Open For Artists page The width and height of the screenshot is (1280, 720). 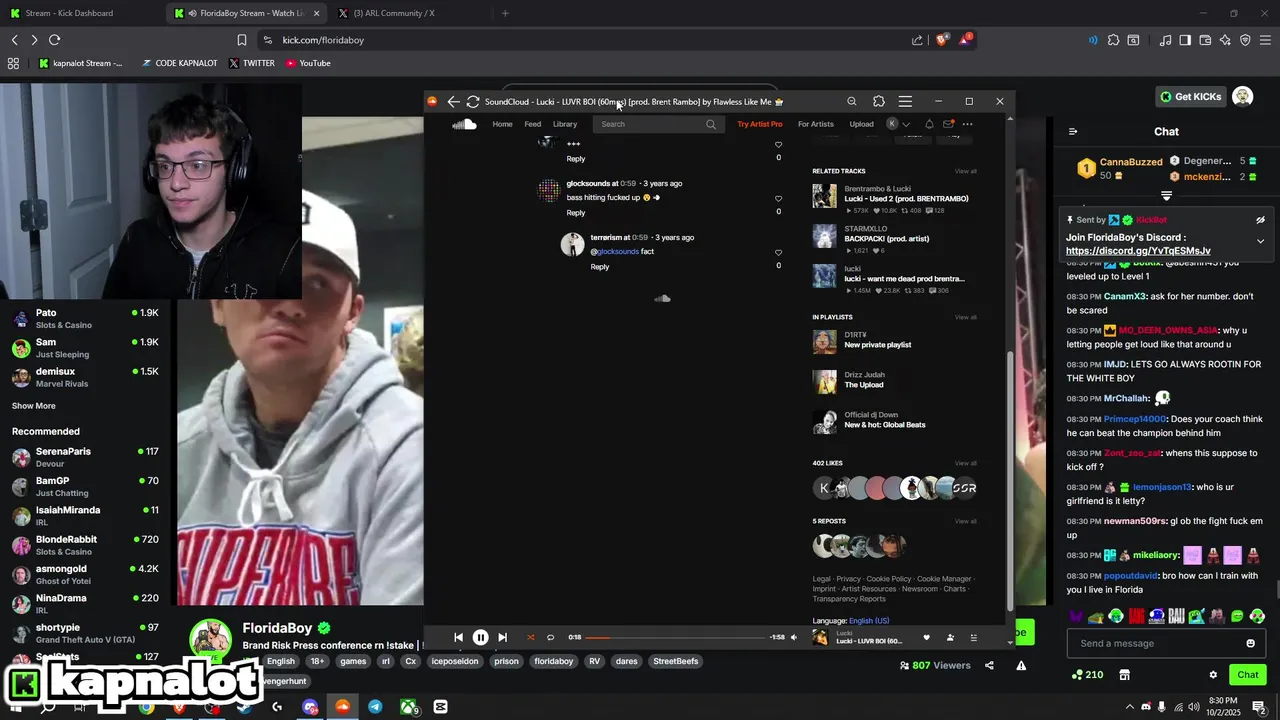816,124
